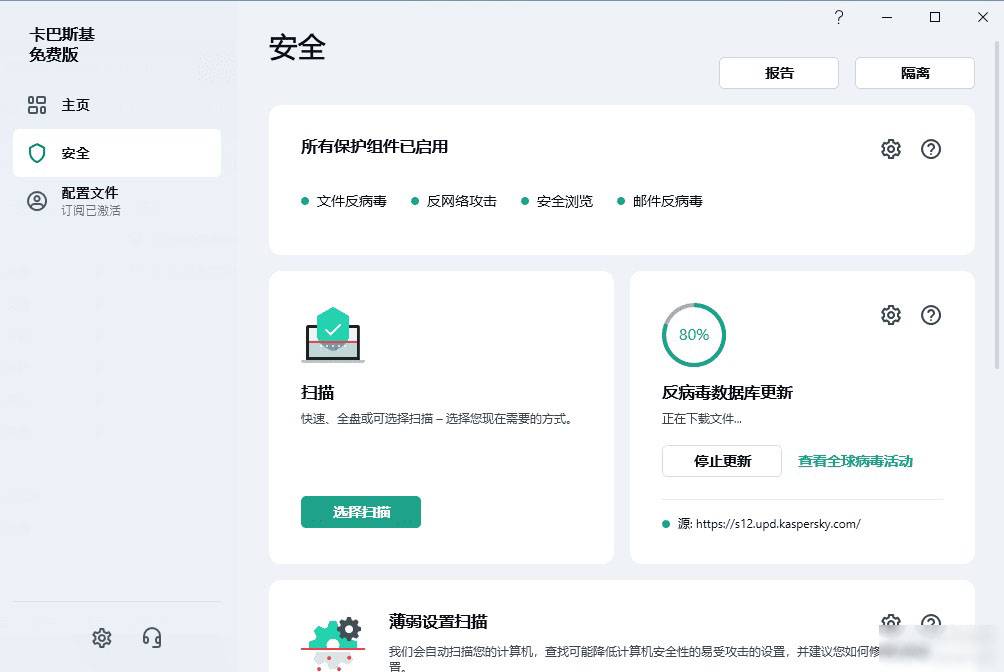Image resolution: width=1004 pixels, height=672 pixels.
Task: Maximize the Kaspersky window
Action: click(935, 17)
